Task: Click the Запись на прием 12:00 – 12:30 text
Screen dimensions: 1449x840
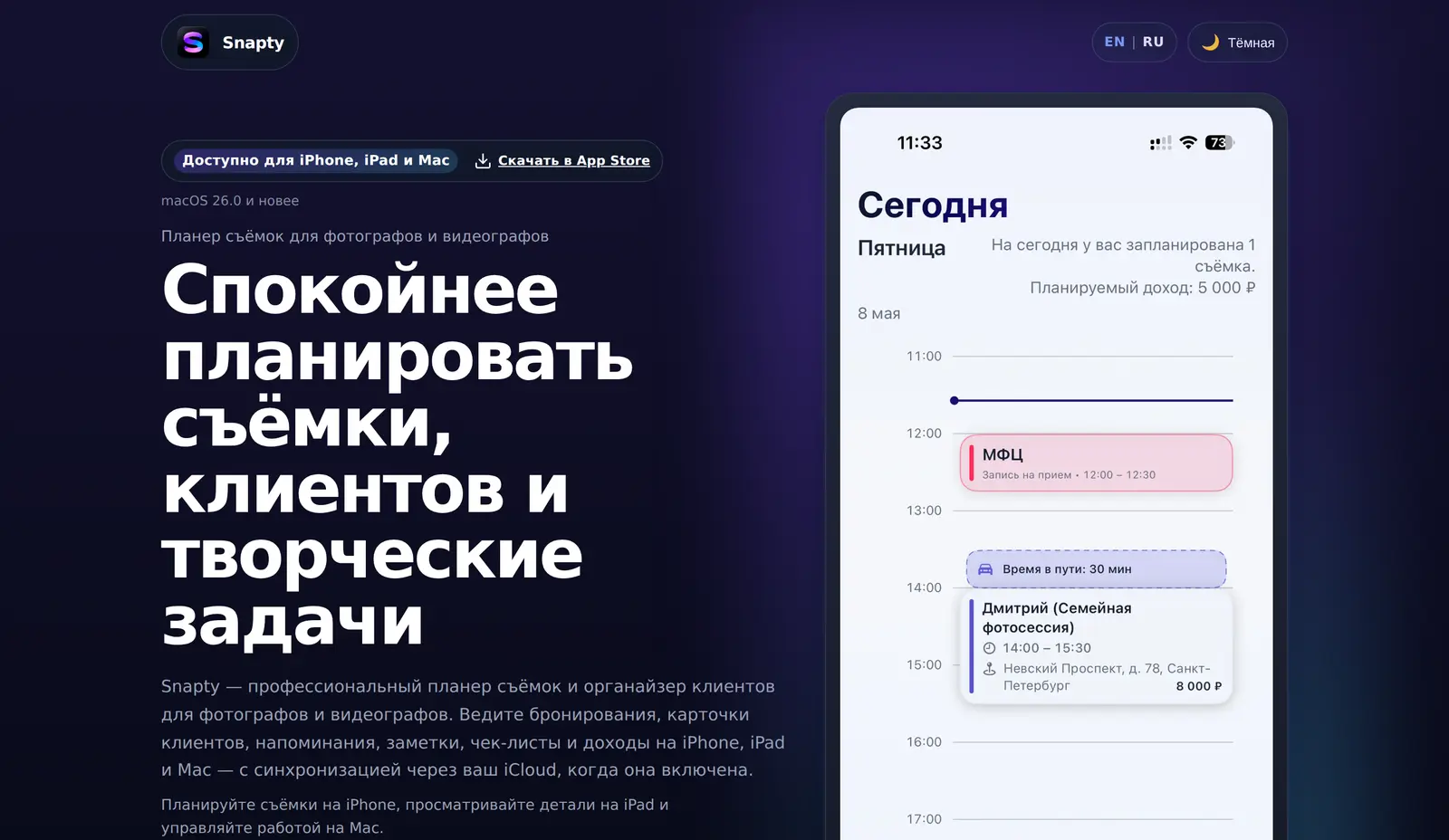Action: coord(1069,475)
